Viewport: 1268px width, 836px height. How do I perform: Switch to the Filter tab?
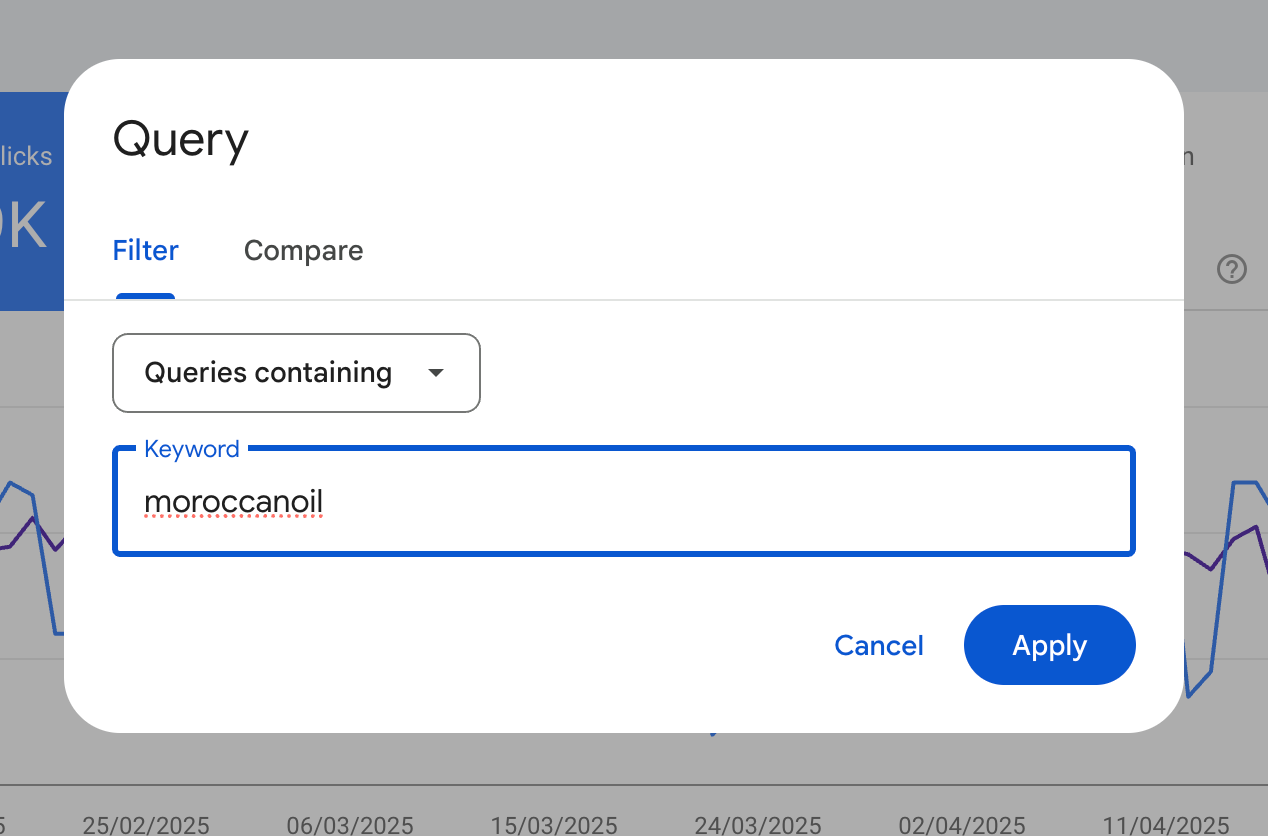pos(145,250)
